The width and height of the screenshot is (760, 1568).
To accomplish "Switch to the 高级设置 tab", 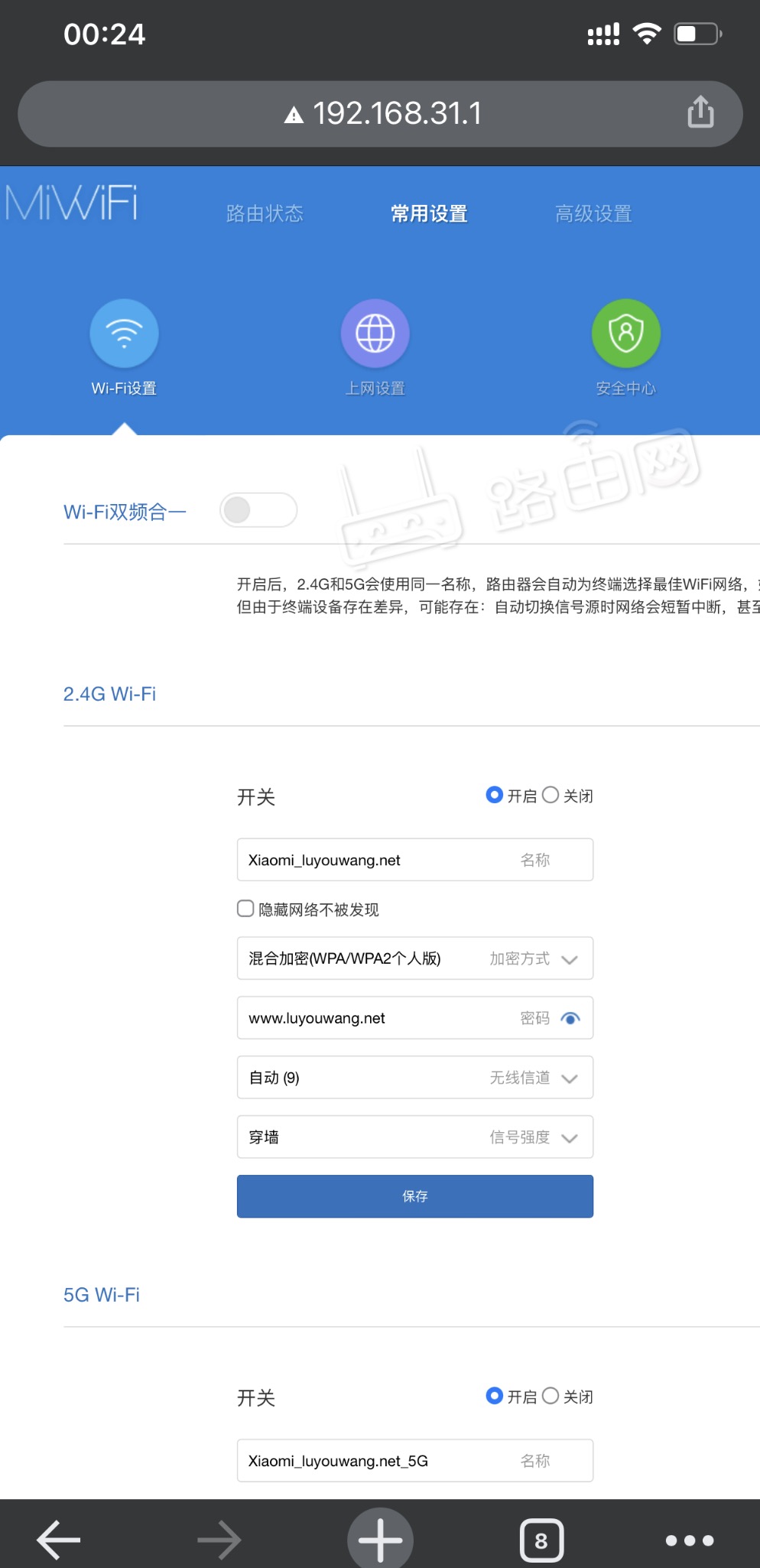I will pos(593,213).
